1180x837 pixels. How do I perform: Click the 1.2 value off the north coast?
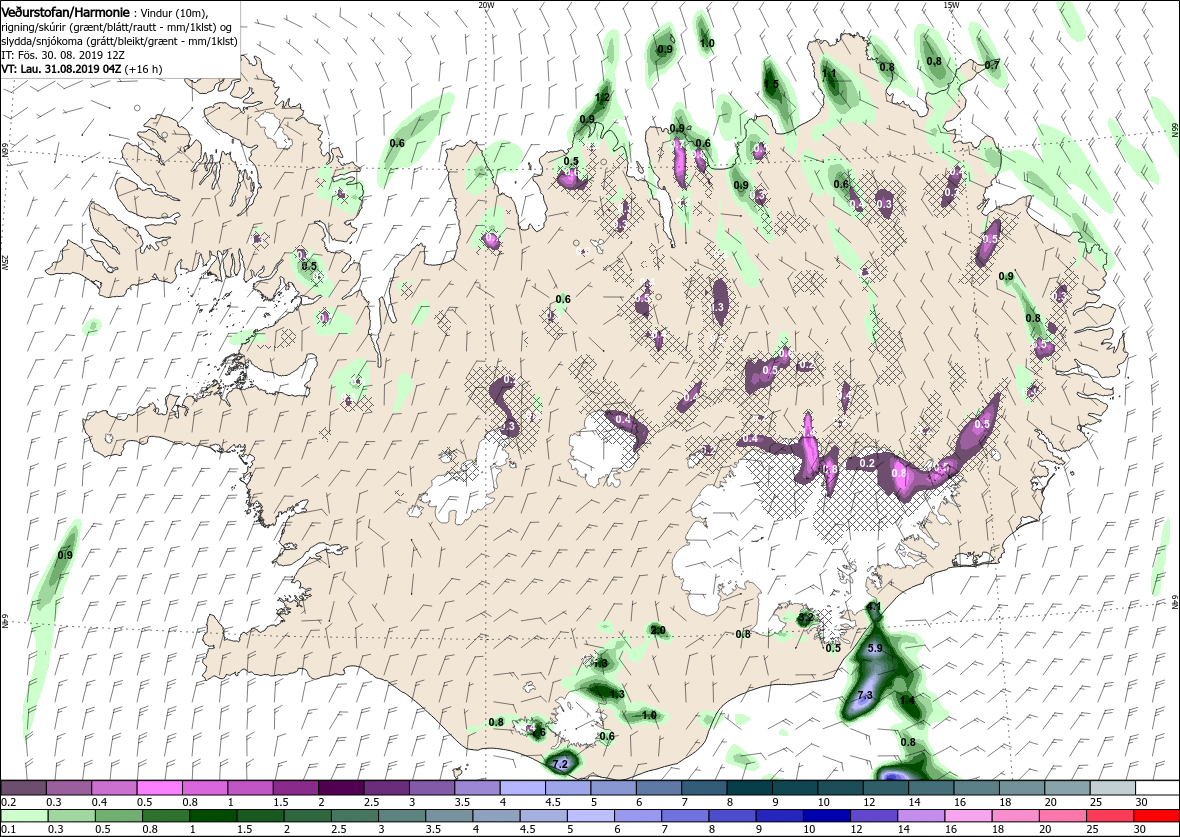coord(602,98)
